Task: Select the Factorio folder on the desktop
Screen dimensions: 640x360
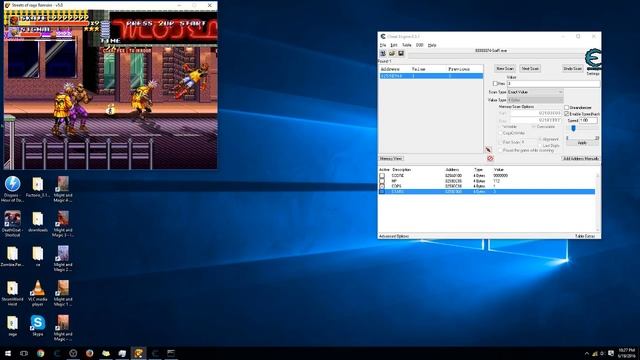Action: 38,187
